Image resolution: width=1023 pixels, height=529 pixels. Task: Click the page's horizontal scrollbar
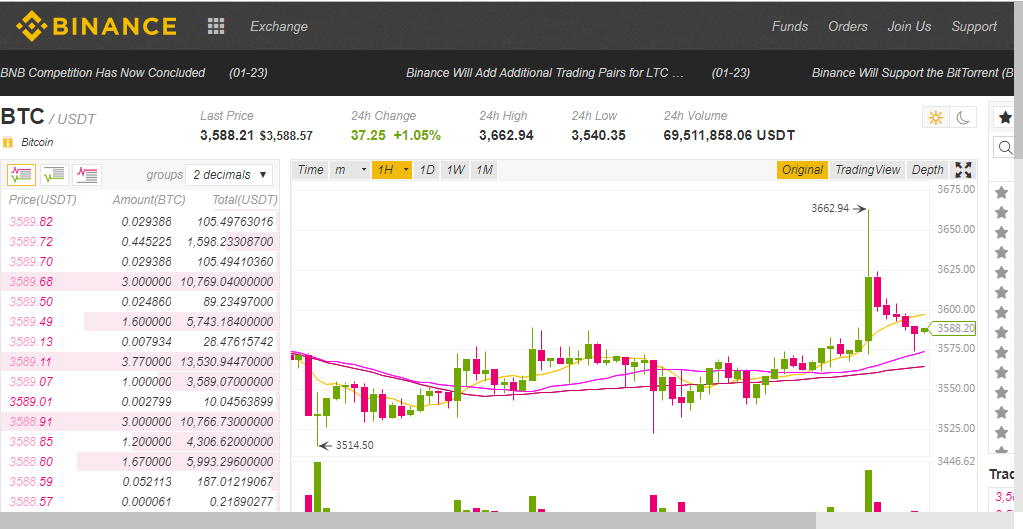[408, 521]
